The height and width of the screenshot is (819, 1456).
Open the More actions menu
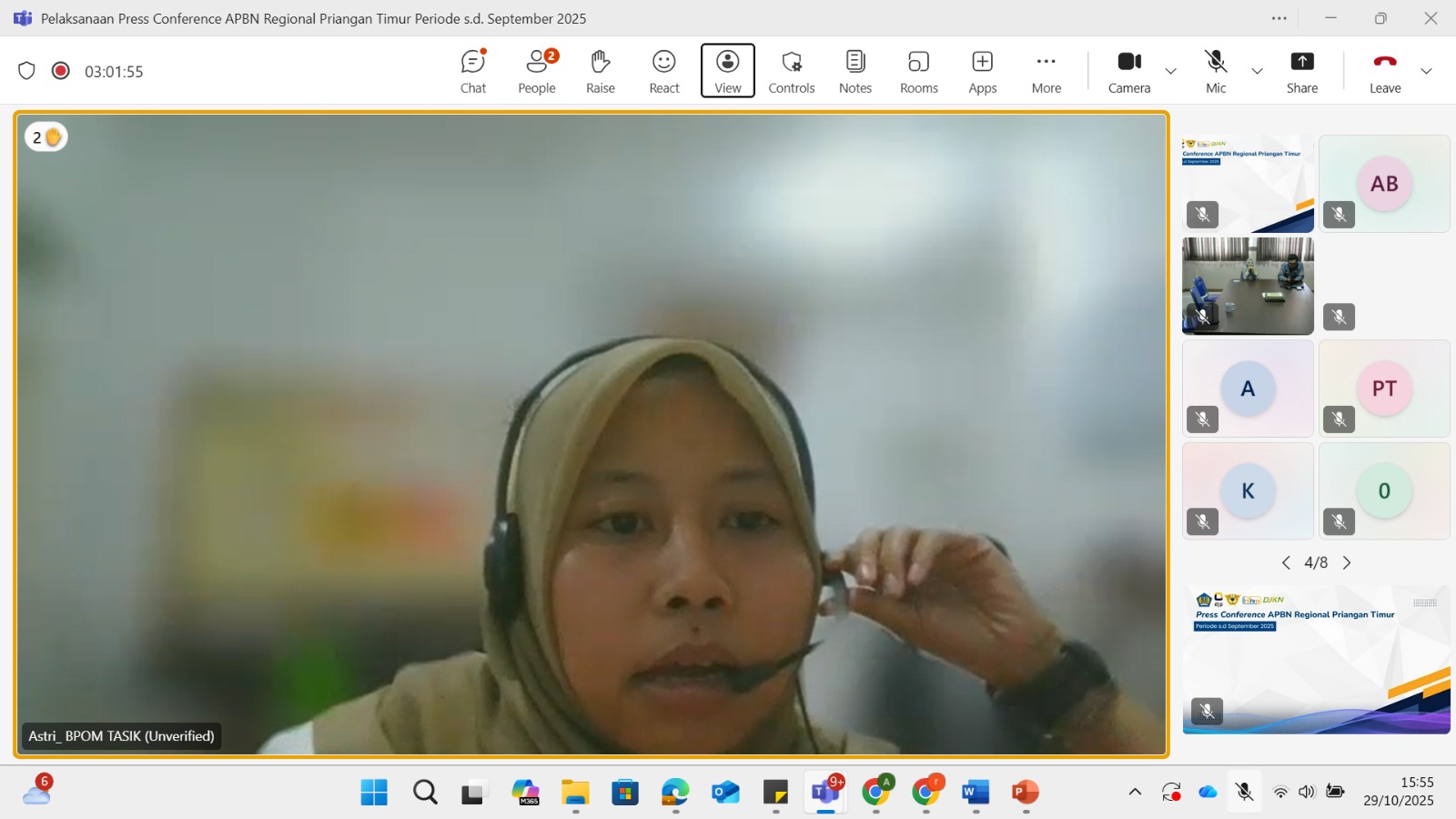click(1046, 71)
